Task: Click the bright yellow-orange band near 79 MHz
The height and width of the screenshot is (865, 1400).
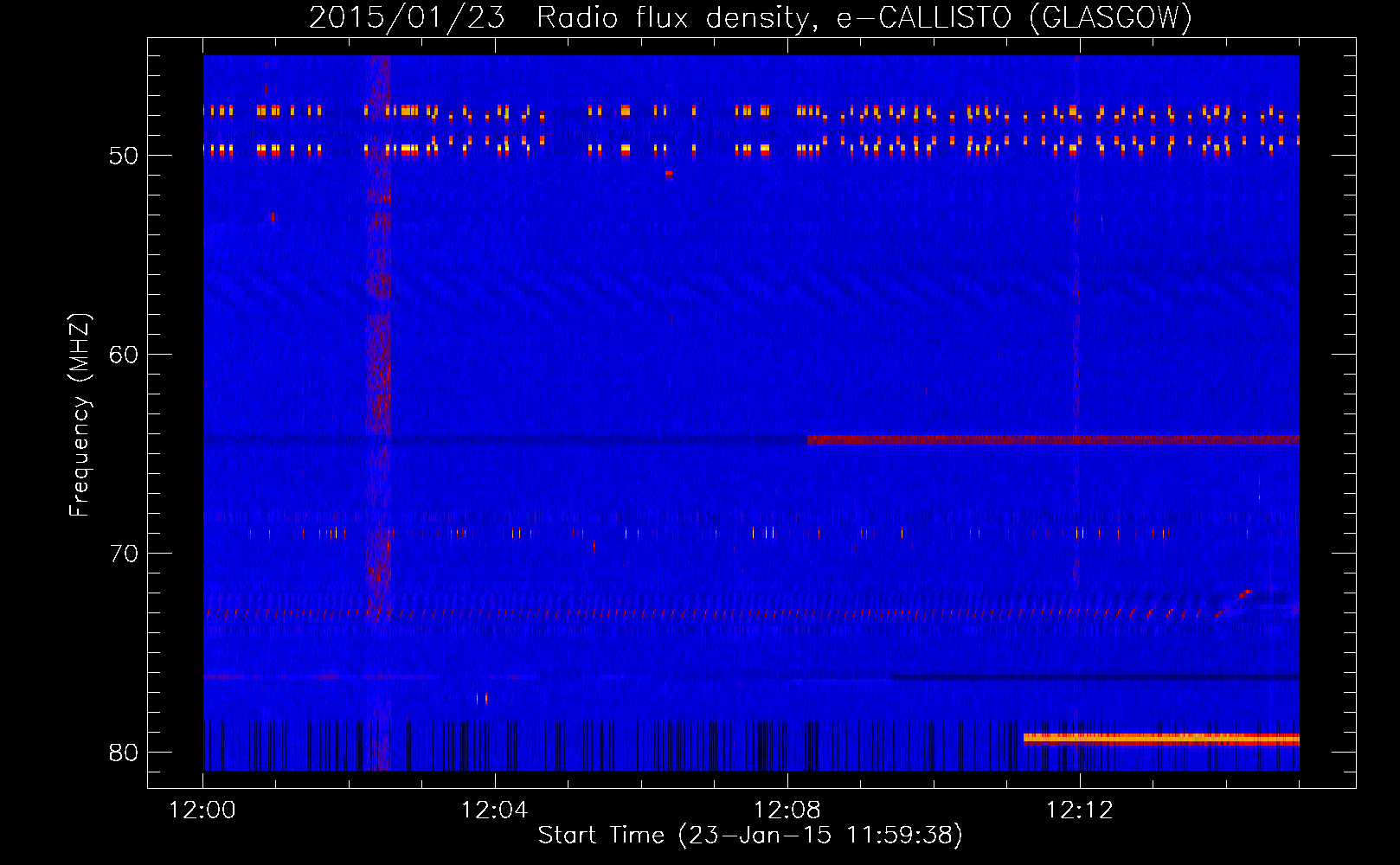Action: pos(1161,739)
